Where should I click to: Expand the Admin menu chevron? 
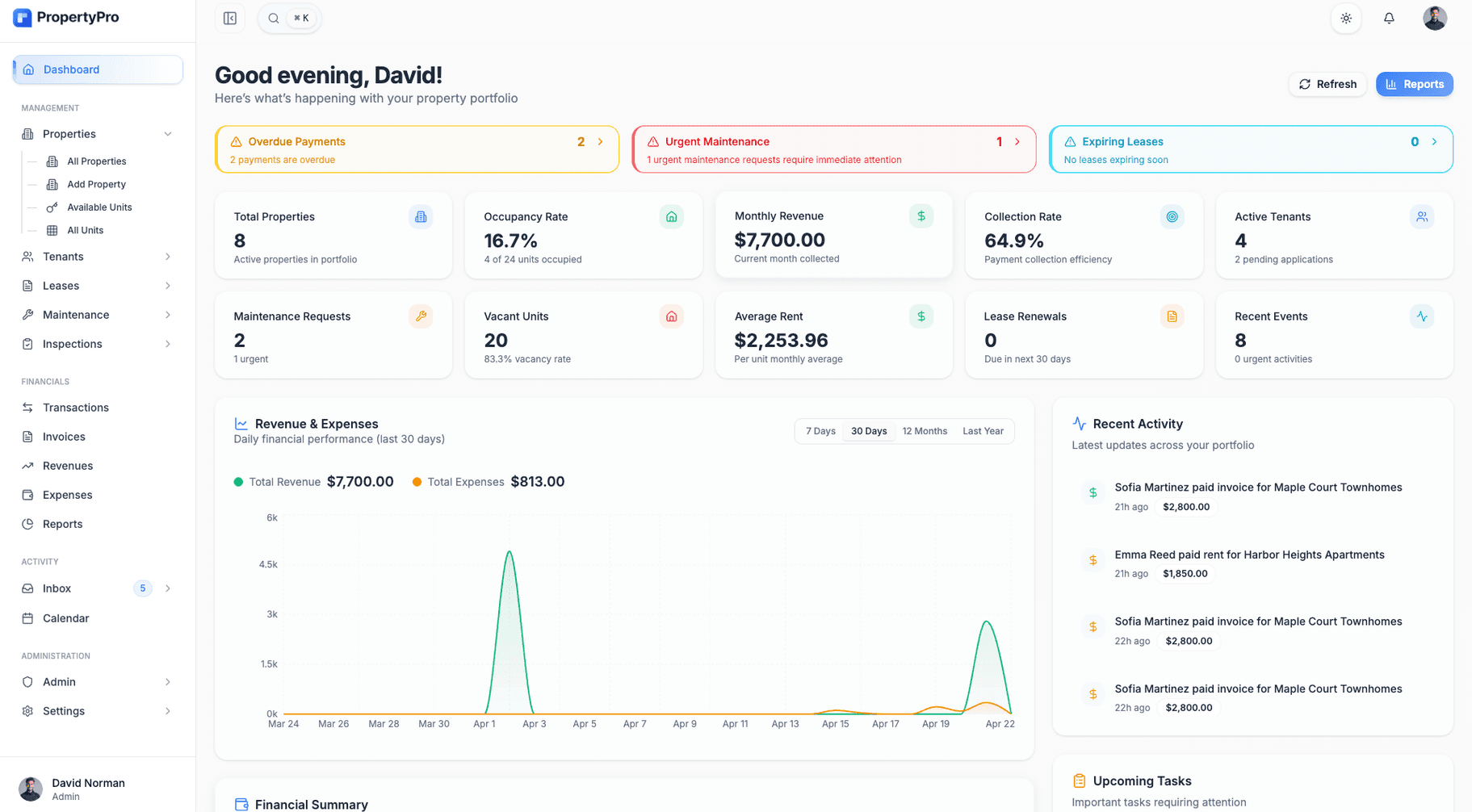[x=168, y=682]
